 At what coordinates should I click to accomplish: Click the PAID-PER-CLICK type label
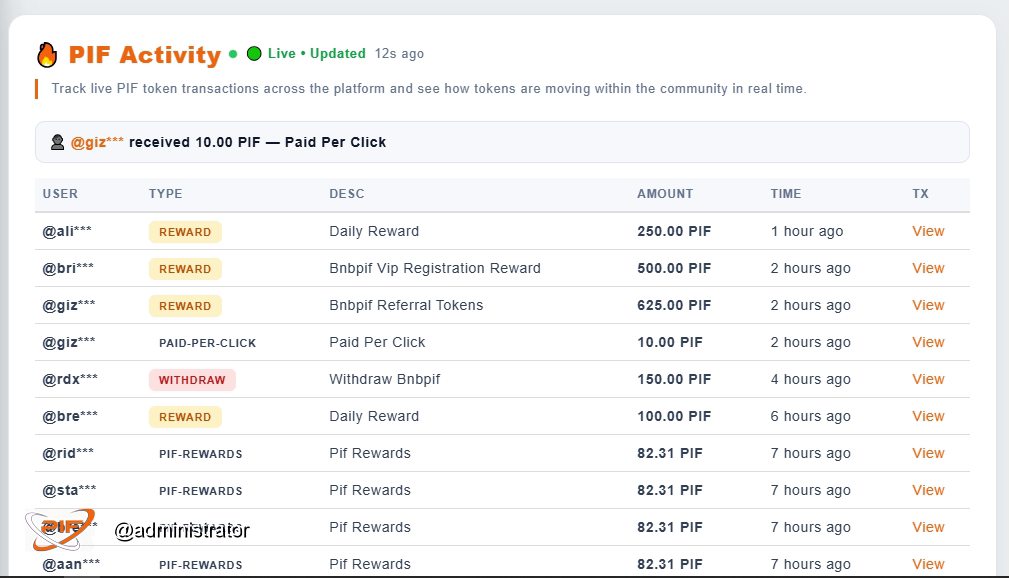[207, 343]
